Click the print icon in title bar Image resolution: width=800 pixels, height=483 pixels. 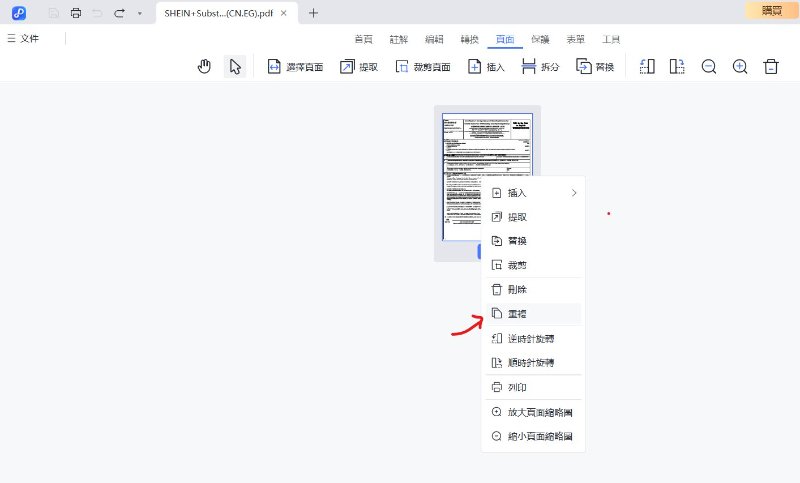(76, 13)
